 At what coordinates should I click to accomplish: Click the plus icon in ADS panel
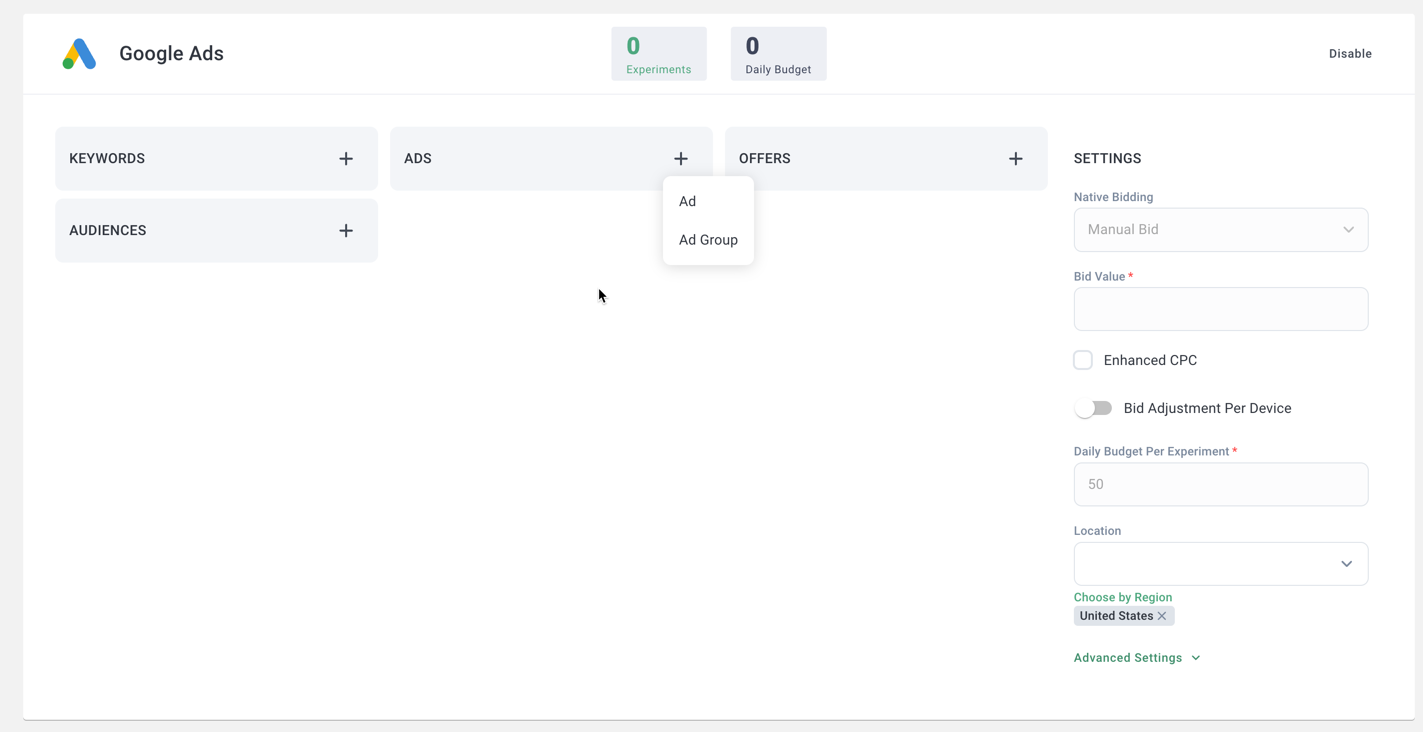pyautogui.click(x=681, y=159)
